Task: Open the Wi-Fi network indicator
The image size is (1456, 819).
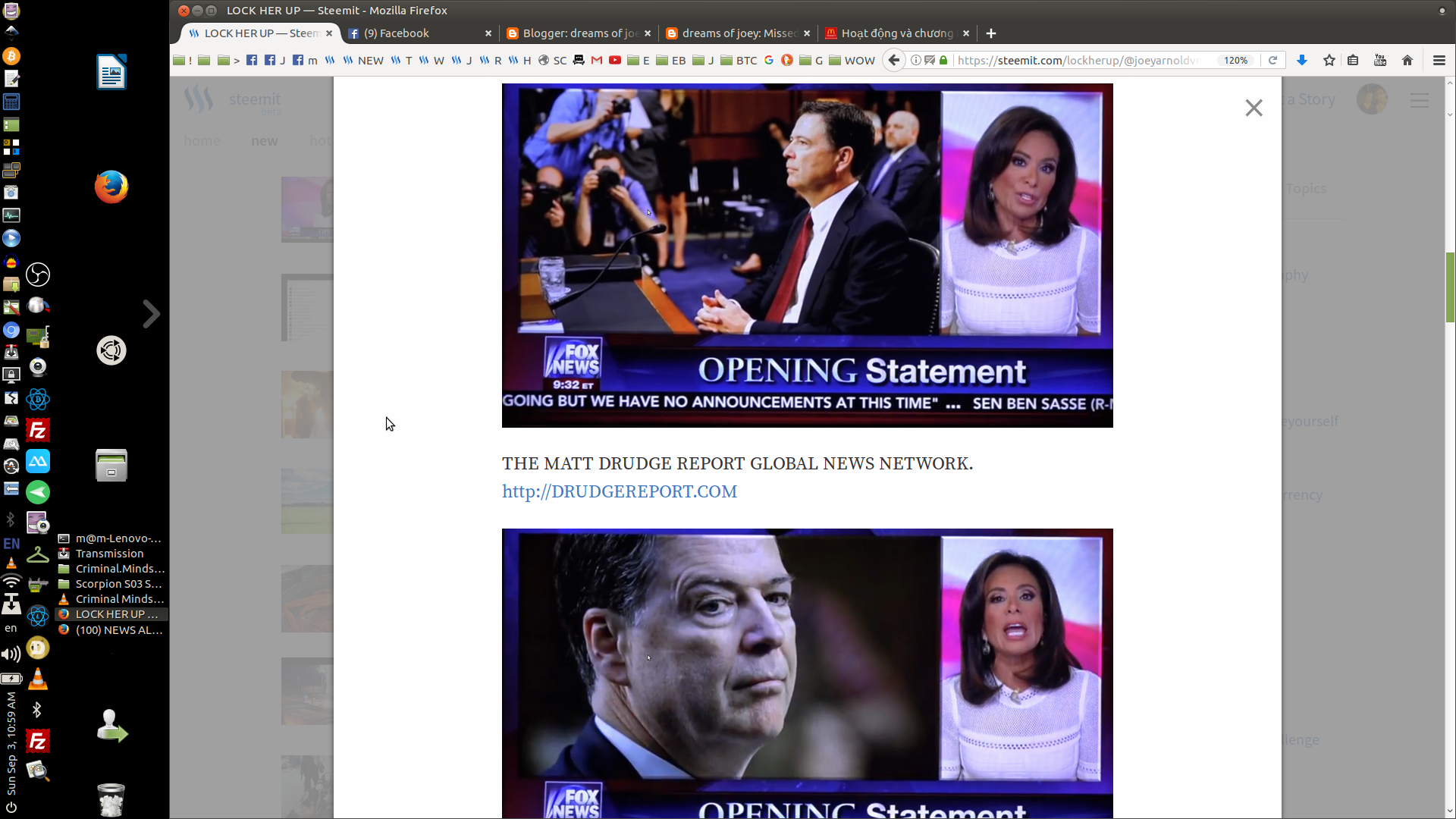Action: 11,582
